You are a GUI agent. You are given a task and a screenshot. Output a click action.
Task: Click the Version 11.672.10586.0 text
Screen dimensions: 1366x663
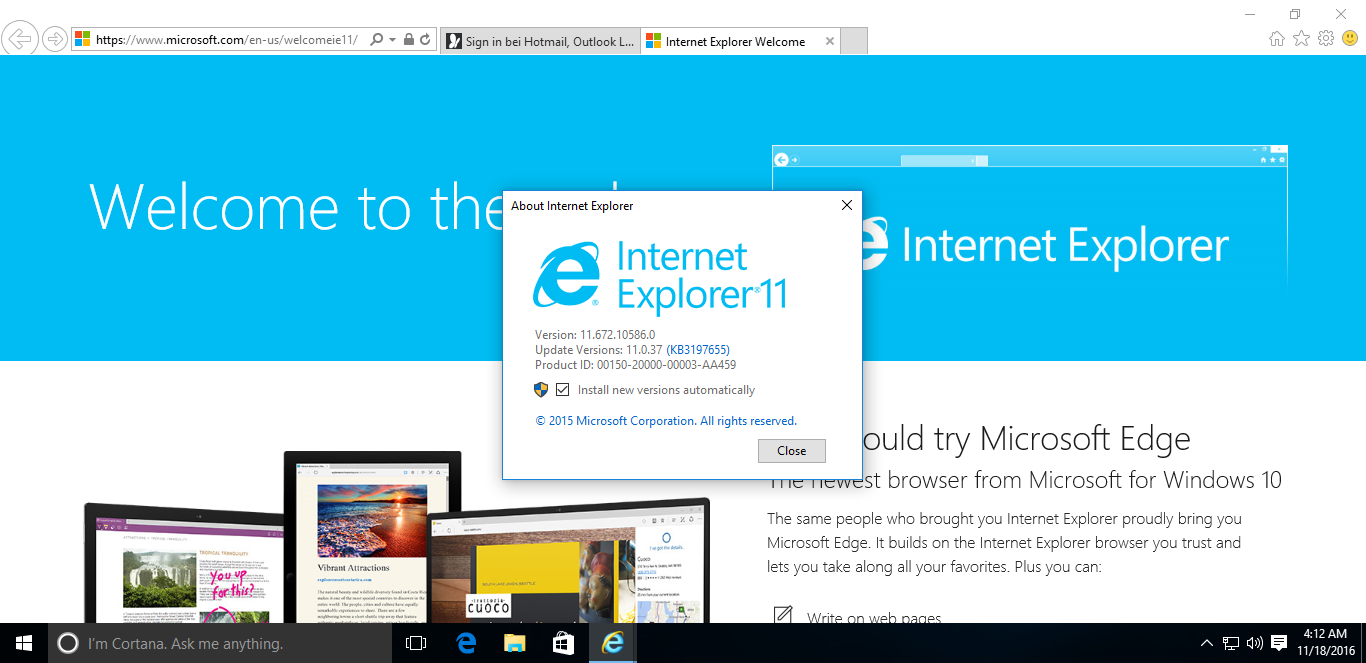click(x=595, y=335)
